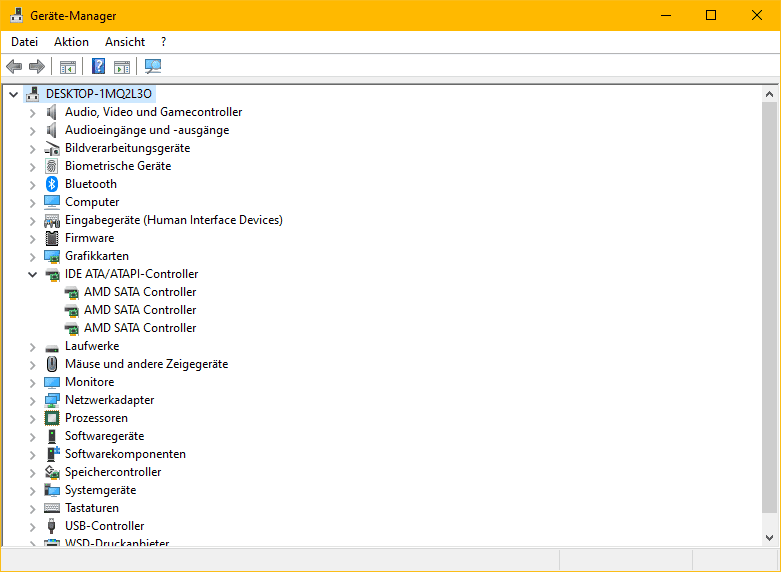Click the Softwaregeräte icon
The height and width of the screenshot is (572, 781).
click(x=52, y=436)
